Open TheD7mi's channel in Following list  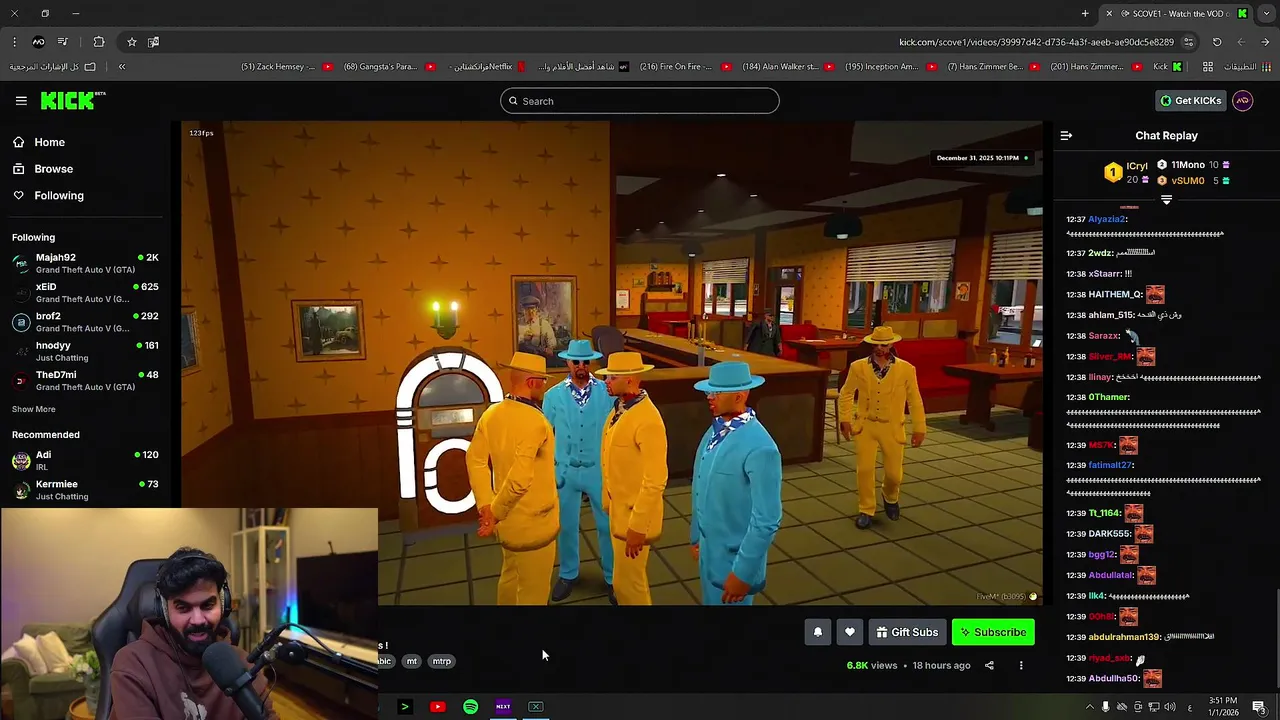pyautogui.click(x=85, y=380)
